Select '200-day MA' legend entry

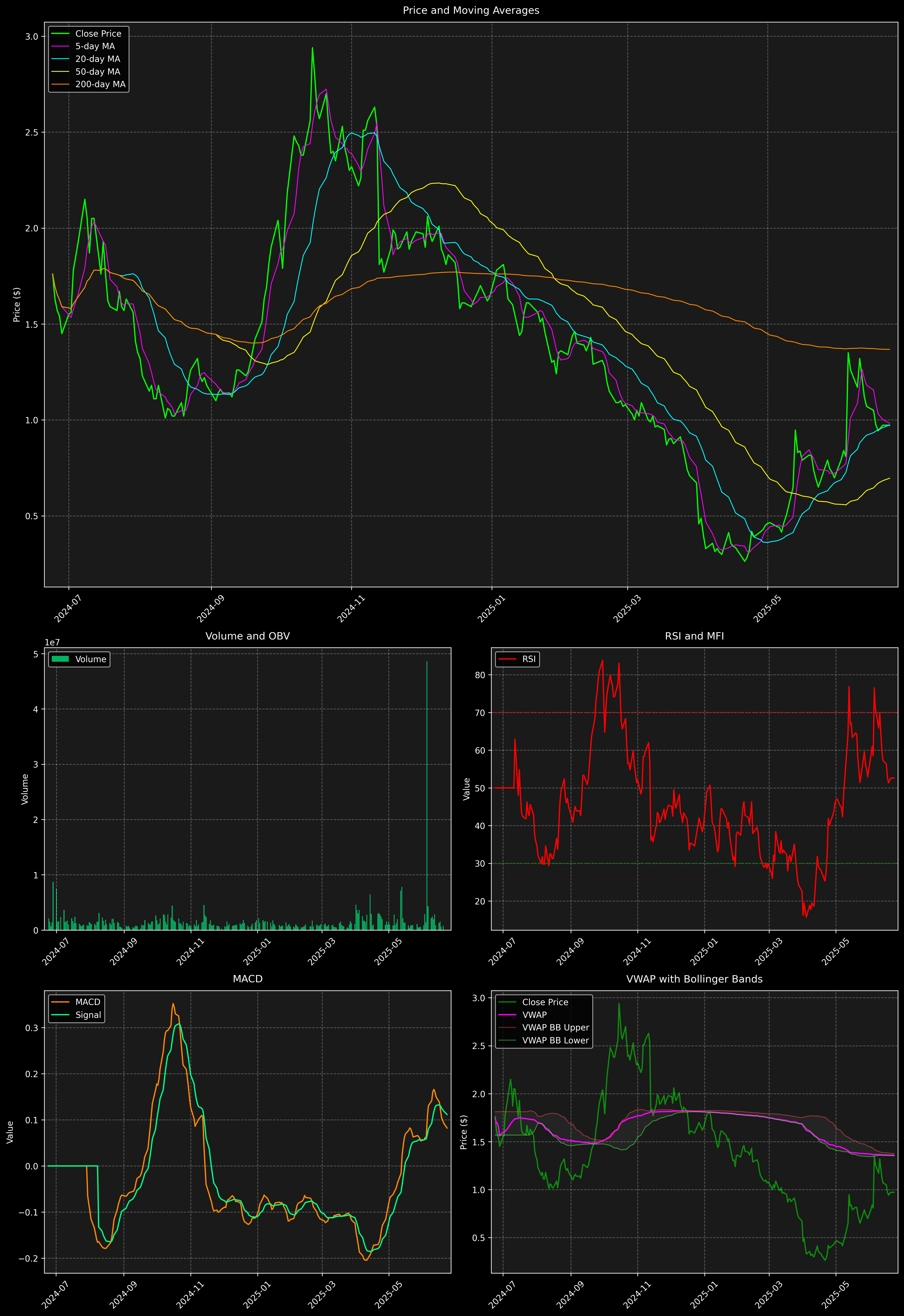pos(88,84)
